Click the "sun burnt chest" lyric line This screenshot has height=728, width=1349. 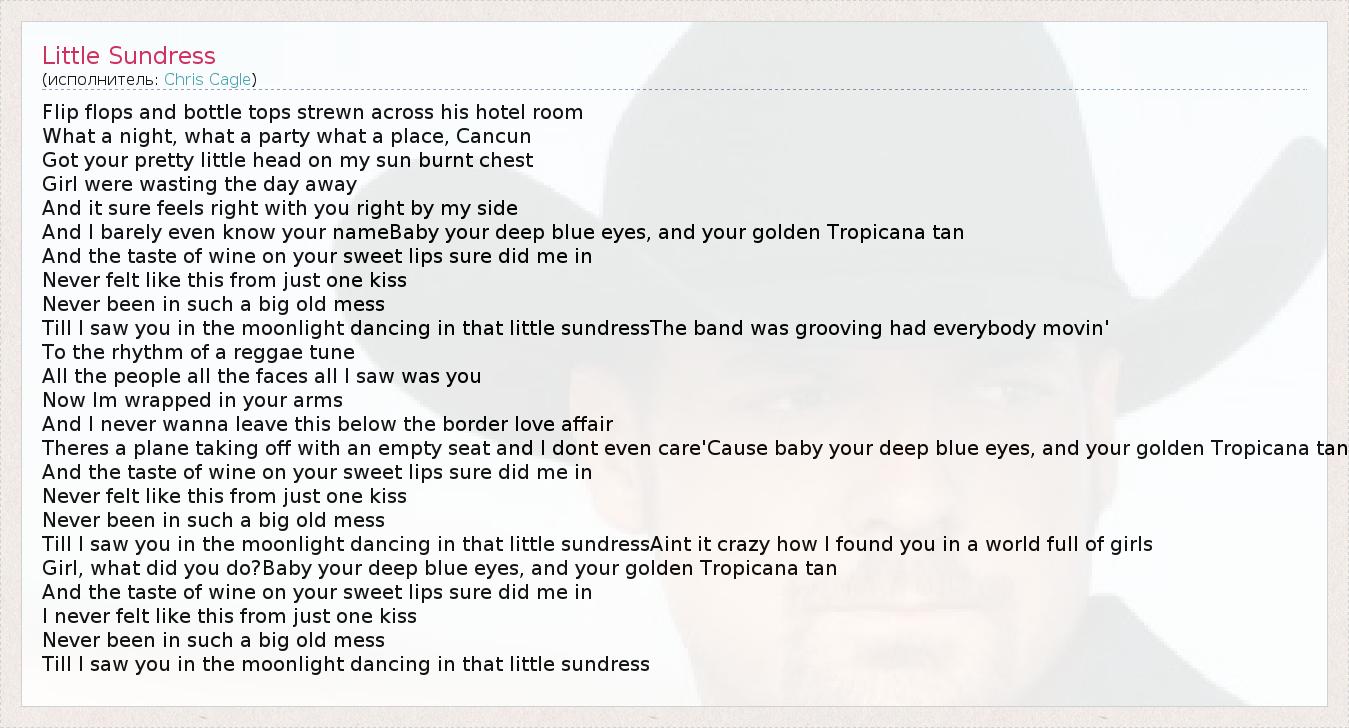point(287,160)
